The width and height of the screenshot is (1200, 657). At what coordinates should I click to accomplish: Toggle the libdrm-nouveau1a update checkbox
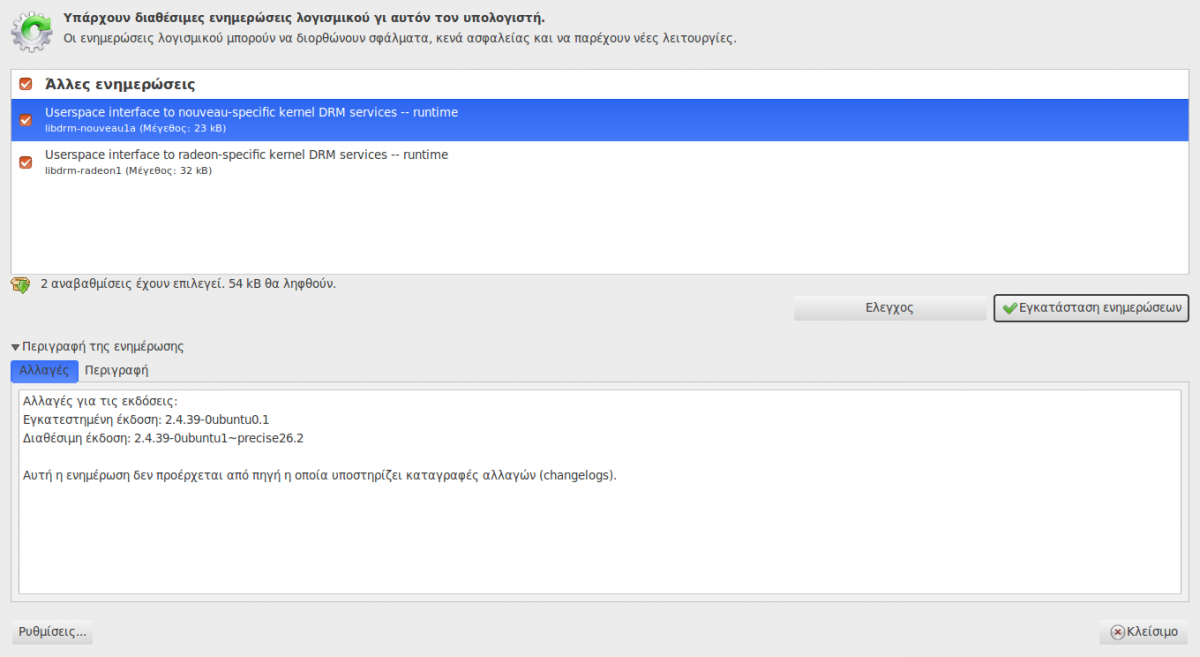pos(26,120)
